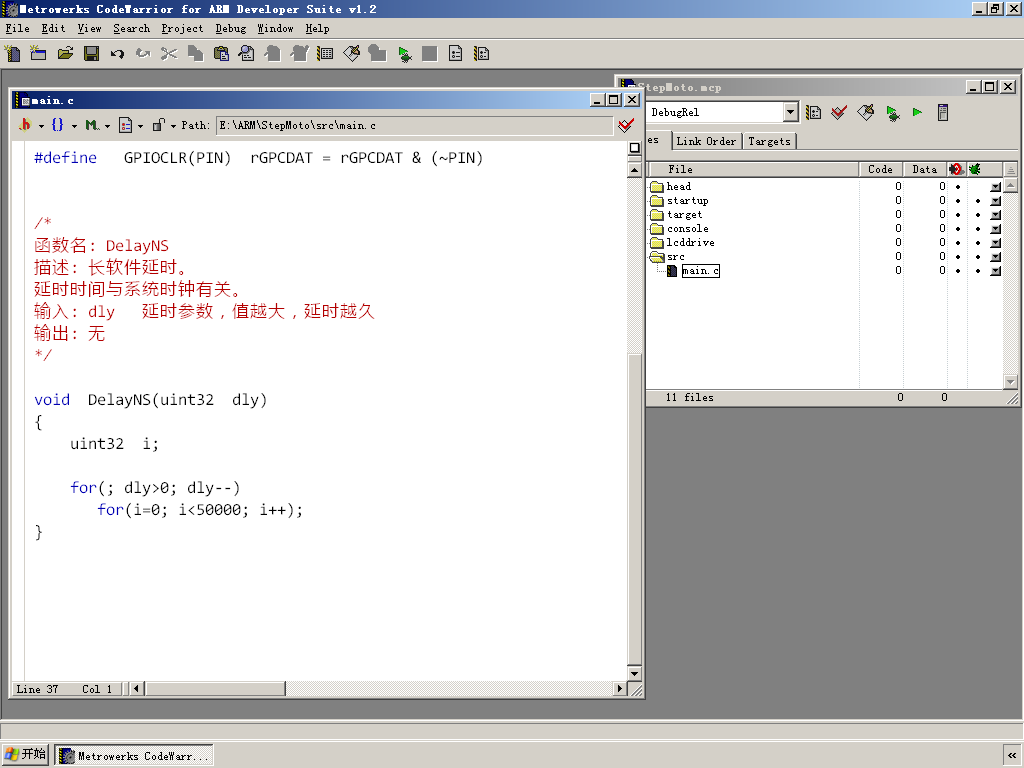
Task: Click Metrowerks CodeWarrior taskbar button
Action: click(x=134, y=756)
